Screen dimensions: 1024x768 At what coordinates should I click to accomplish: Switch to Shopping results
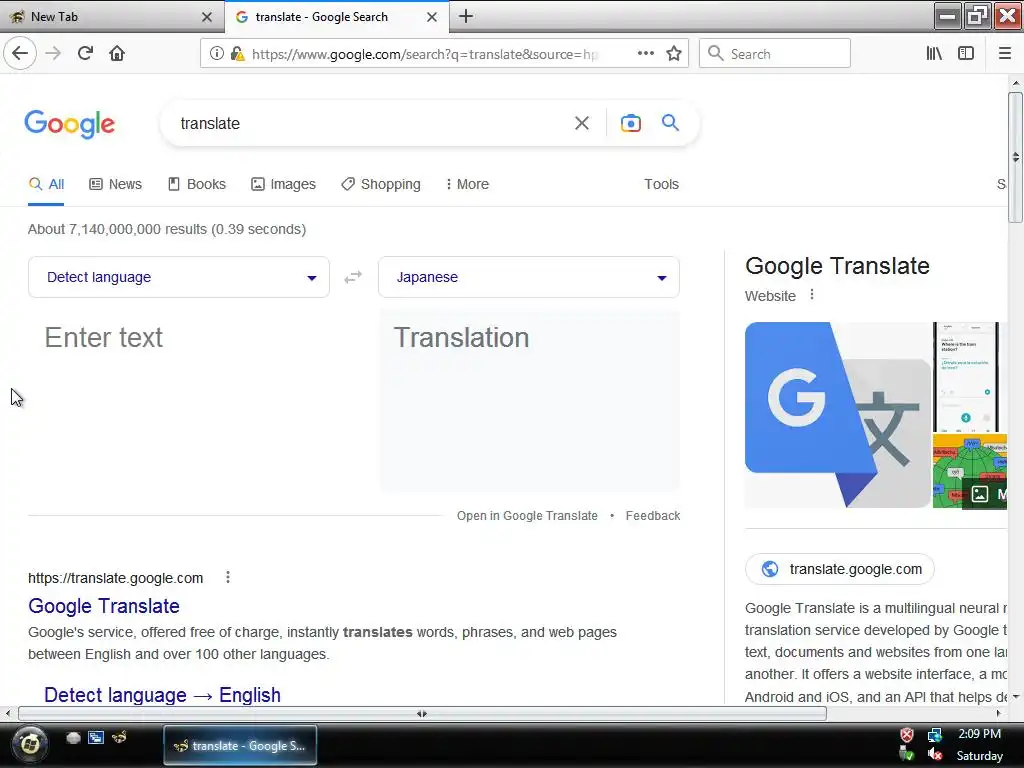pyautogui.click(x=381, y=184)
